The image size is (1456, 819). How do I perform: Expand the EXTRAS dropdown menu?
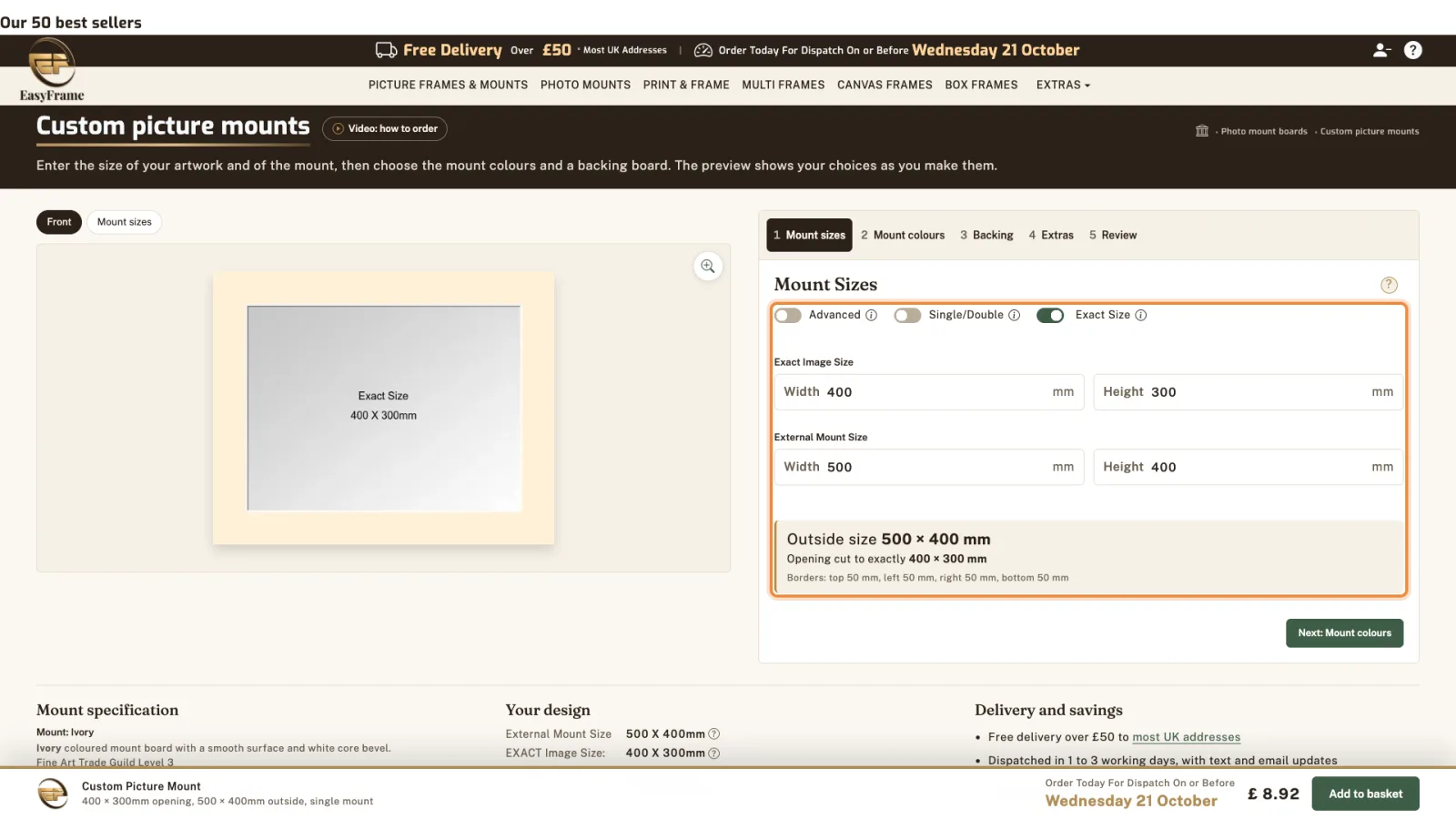pos(1063,85)
